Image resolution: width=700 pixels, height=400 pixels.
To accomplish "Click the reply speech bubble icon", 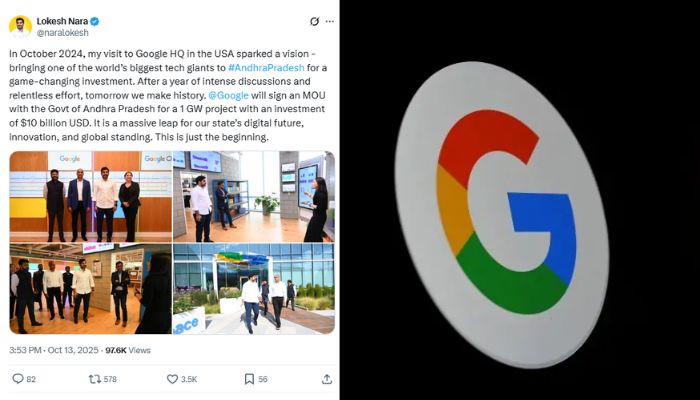I will [x=18, y=379].
